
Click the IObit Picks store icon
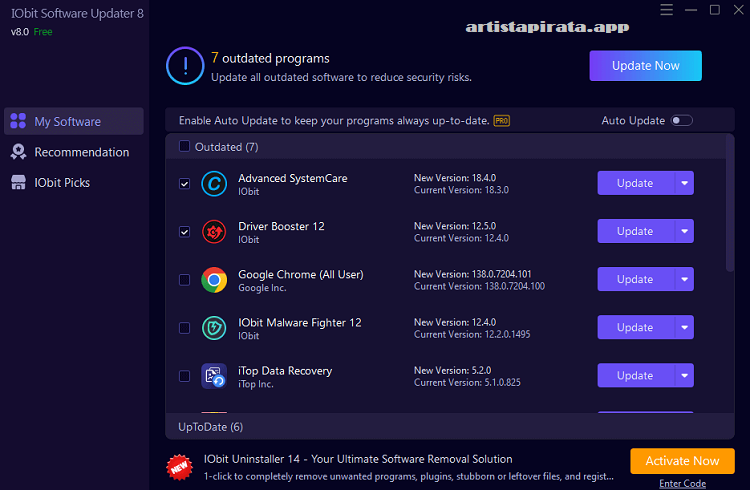(18, 182)
